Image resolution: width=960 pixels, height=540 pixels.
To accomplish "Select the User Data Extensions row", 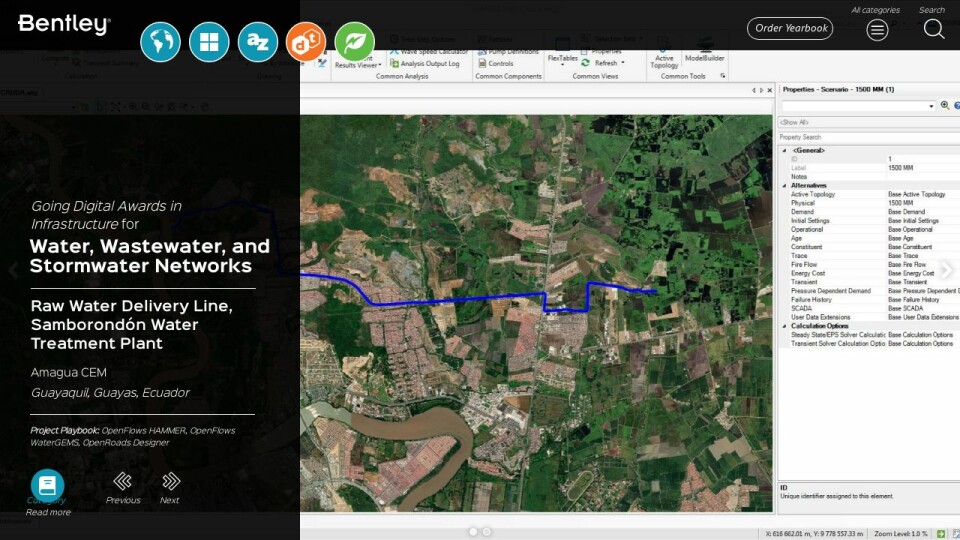I will (x=869, y=318).
